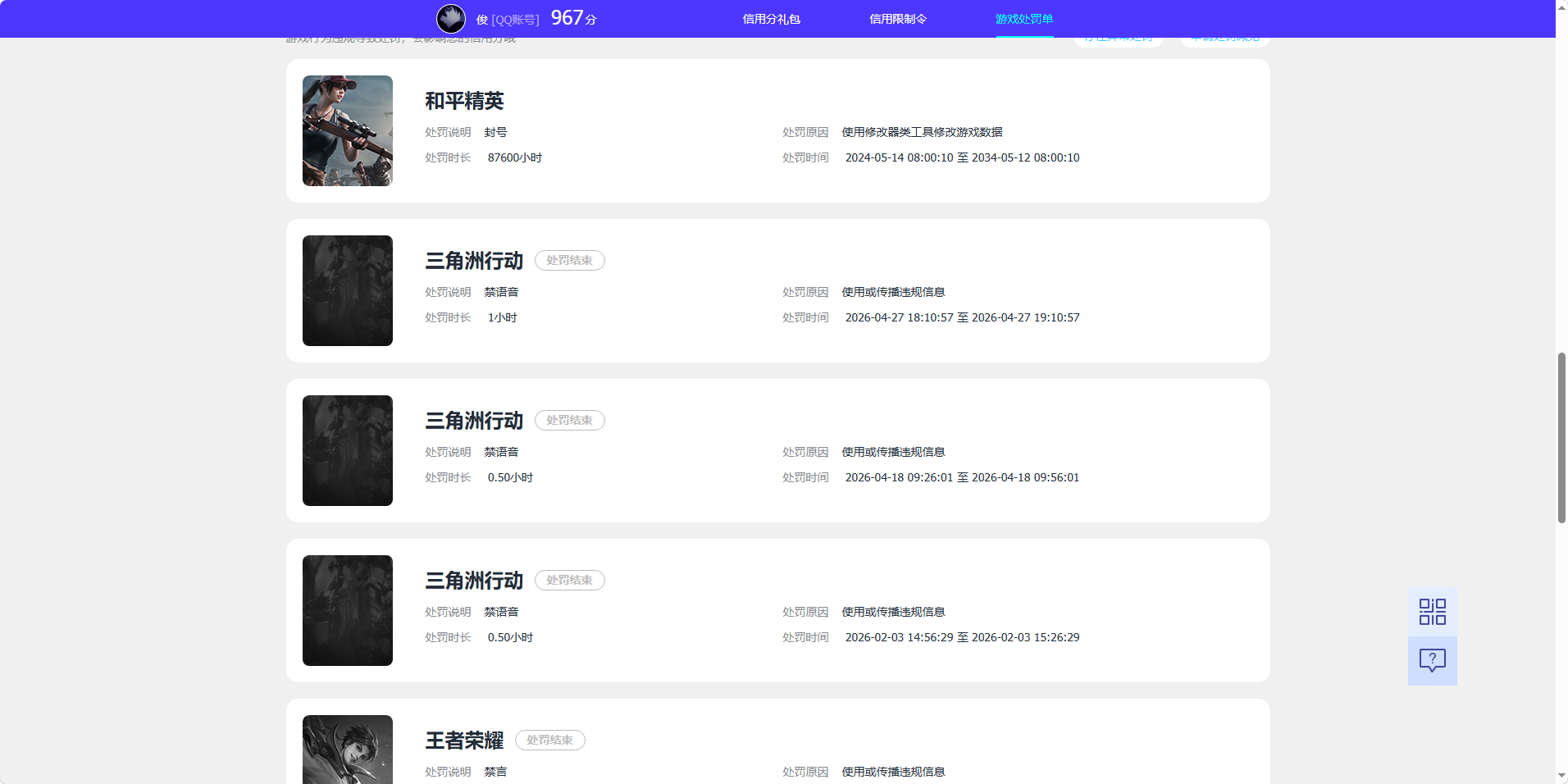Click 处罚结束 badge on 2026-02-03 record
This screenshot has width=1568, height=784.
(x=570, y=580)
